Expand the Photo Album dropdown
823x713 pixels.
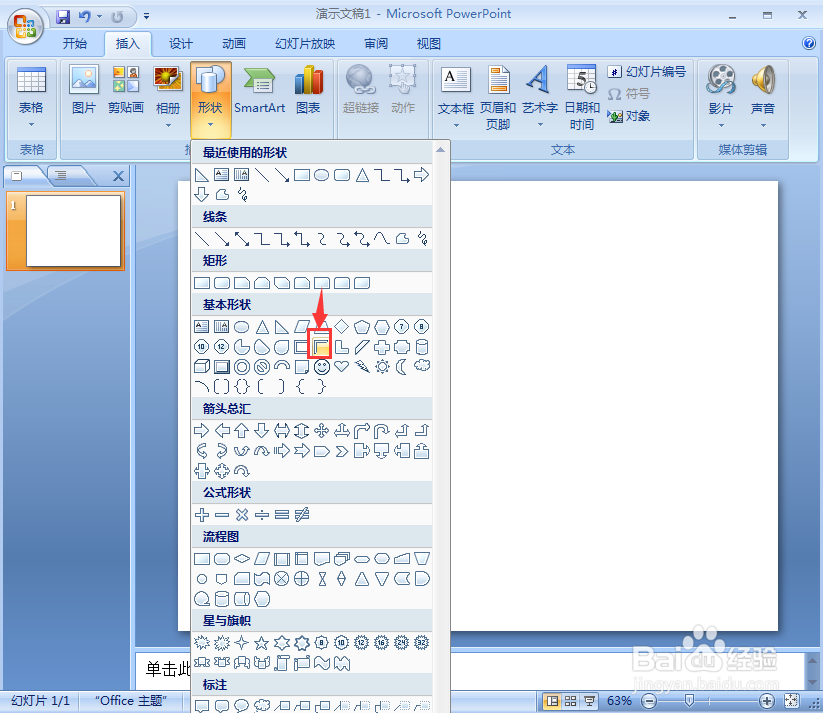point(168,125)
